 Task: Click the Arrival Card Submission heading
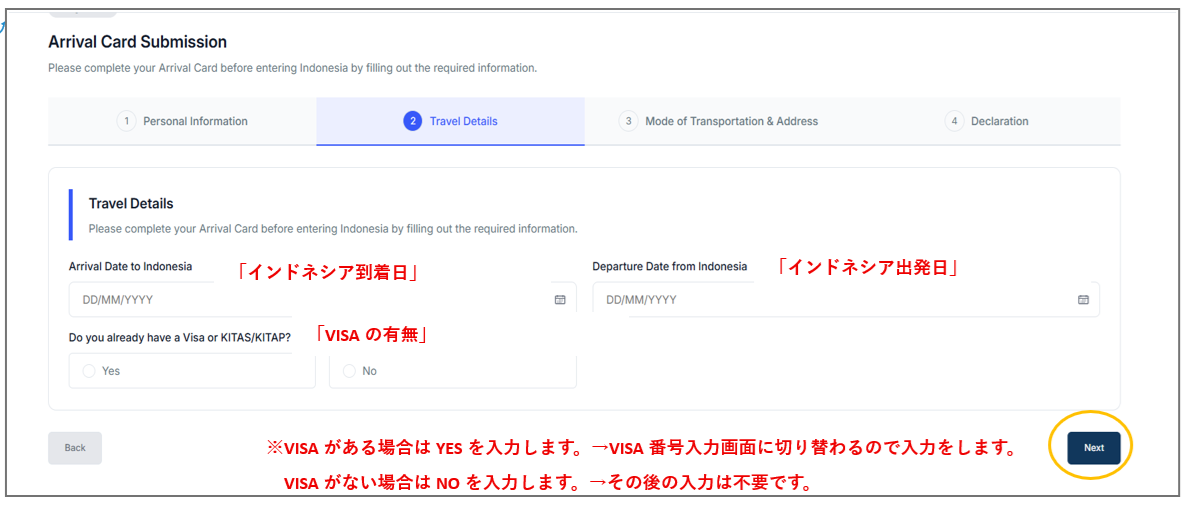tap(137, 42)
